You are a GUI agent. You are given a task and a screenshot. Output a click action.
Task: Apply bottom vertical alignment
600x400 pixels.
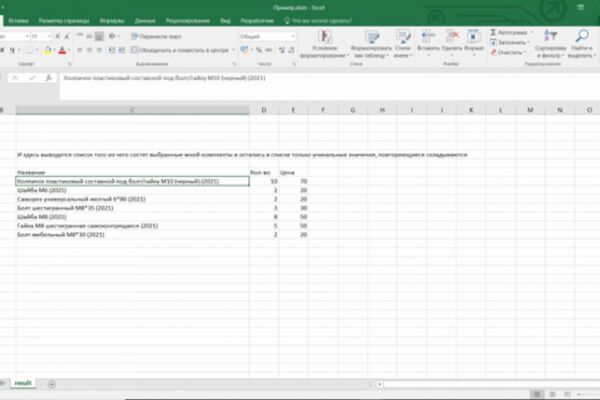[99, 36]
